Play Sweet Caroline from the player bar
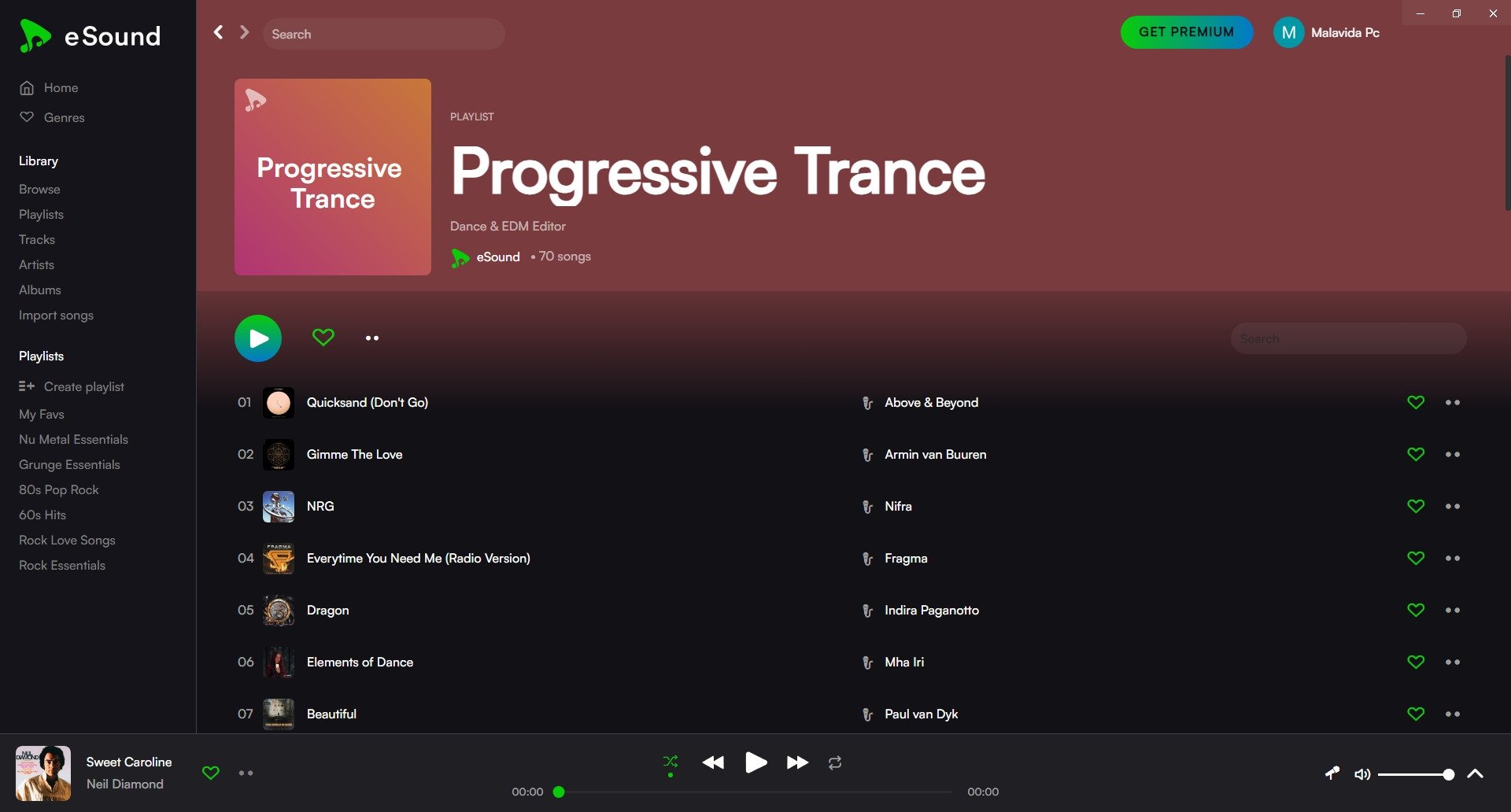 pyautogui.click(x=755, y=762)
